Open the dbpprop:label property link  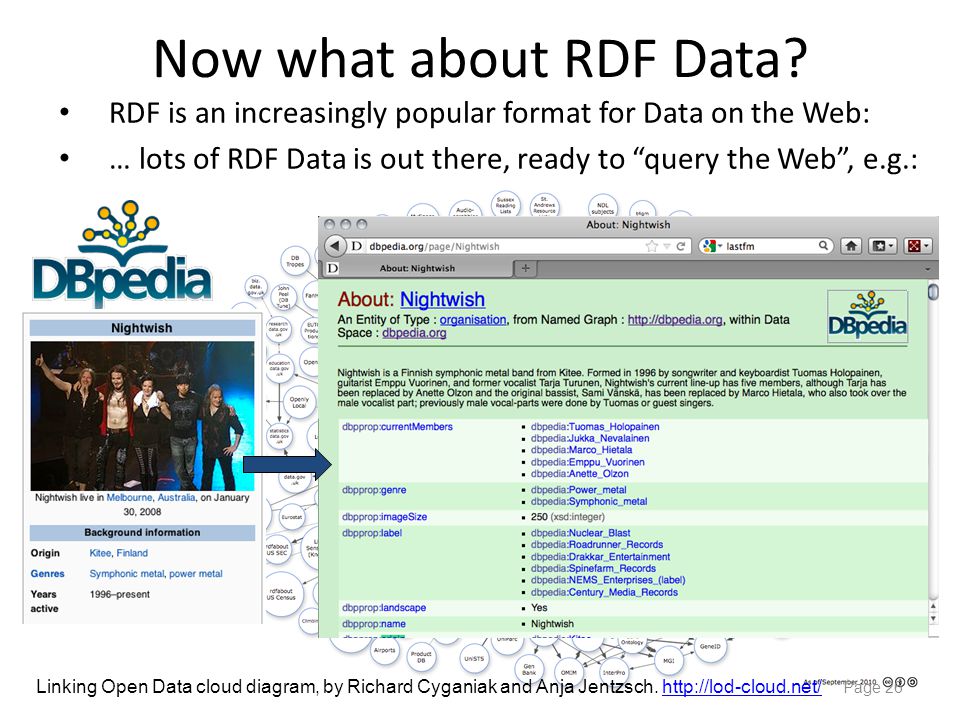click(x=372, y=533)
